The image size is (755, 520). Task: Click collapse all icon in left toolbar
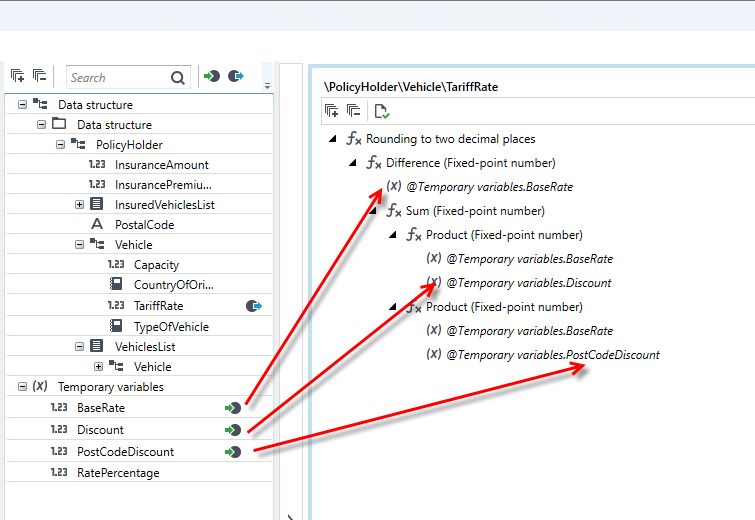tap(39, 76)
